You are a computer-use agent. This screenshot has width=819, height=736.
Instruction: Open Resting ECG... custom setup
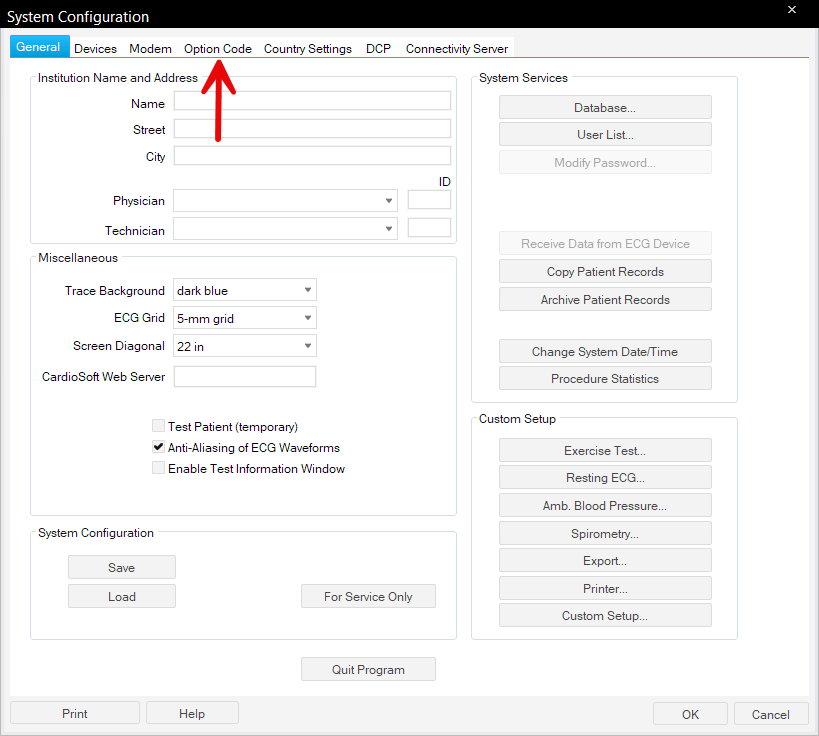click(605, 478)
